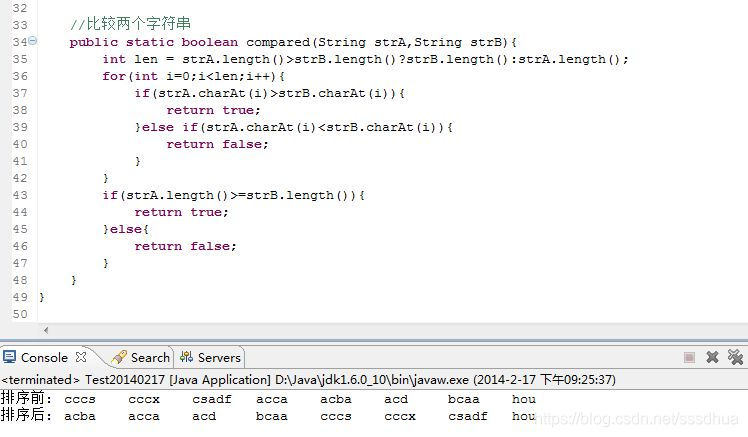Screen dimensions: 748x437
Task: Click 'int len' declaration on line 35
Action: (x=130, y=59)
